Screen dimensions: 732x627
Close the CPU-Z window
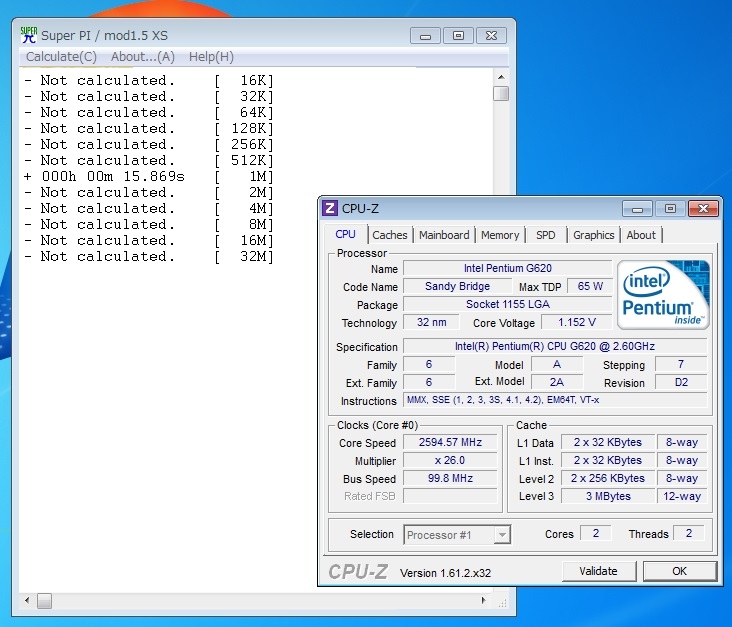(x=702, y=208)
